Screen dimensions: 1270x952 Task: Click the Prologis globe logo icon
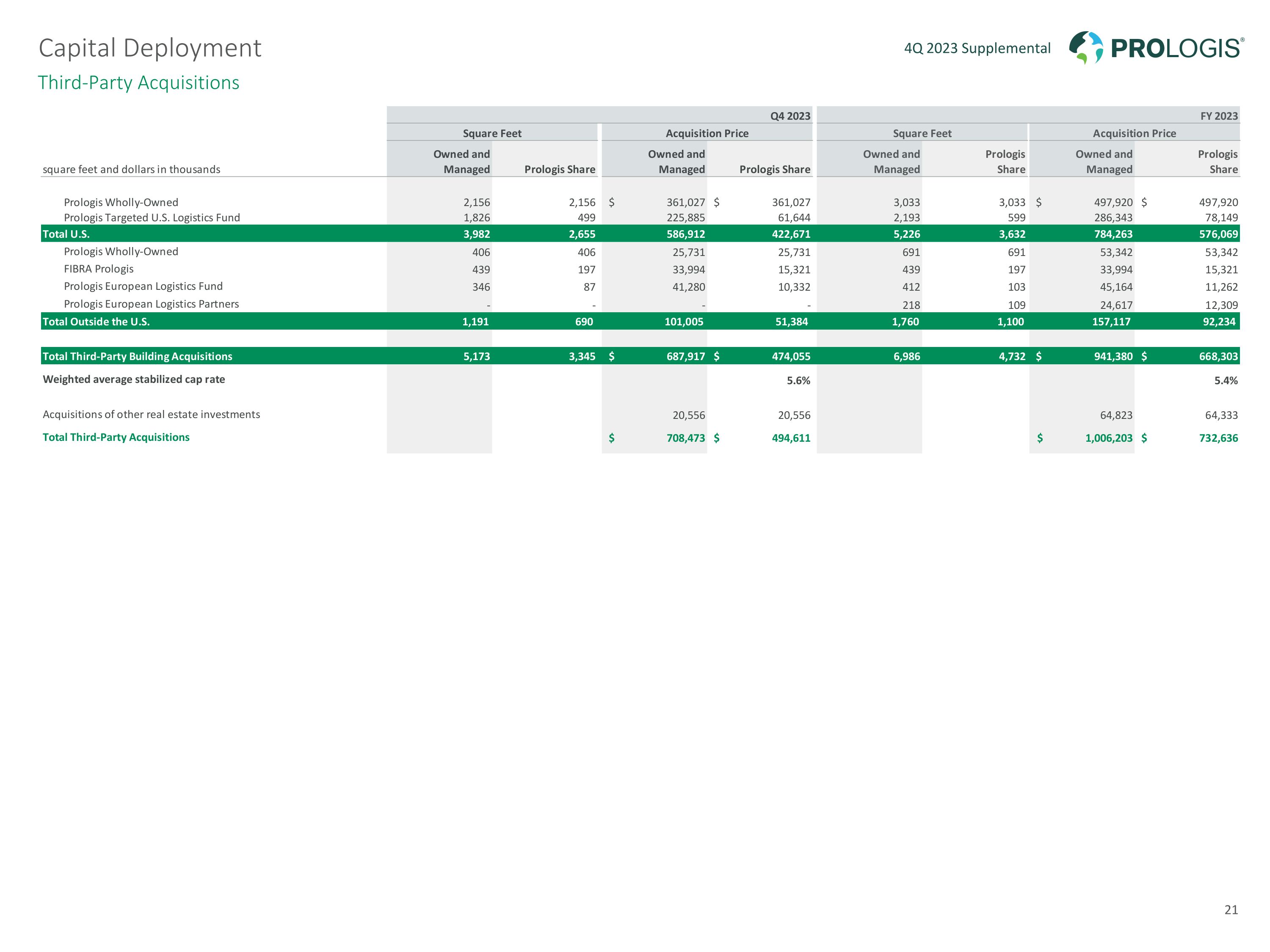pyautogui.click(x=1085, y=47)
